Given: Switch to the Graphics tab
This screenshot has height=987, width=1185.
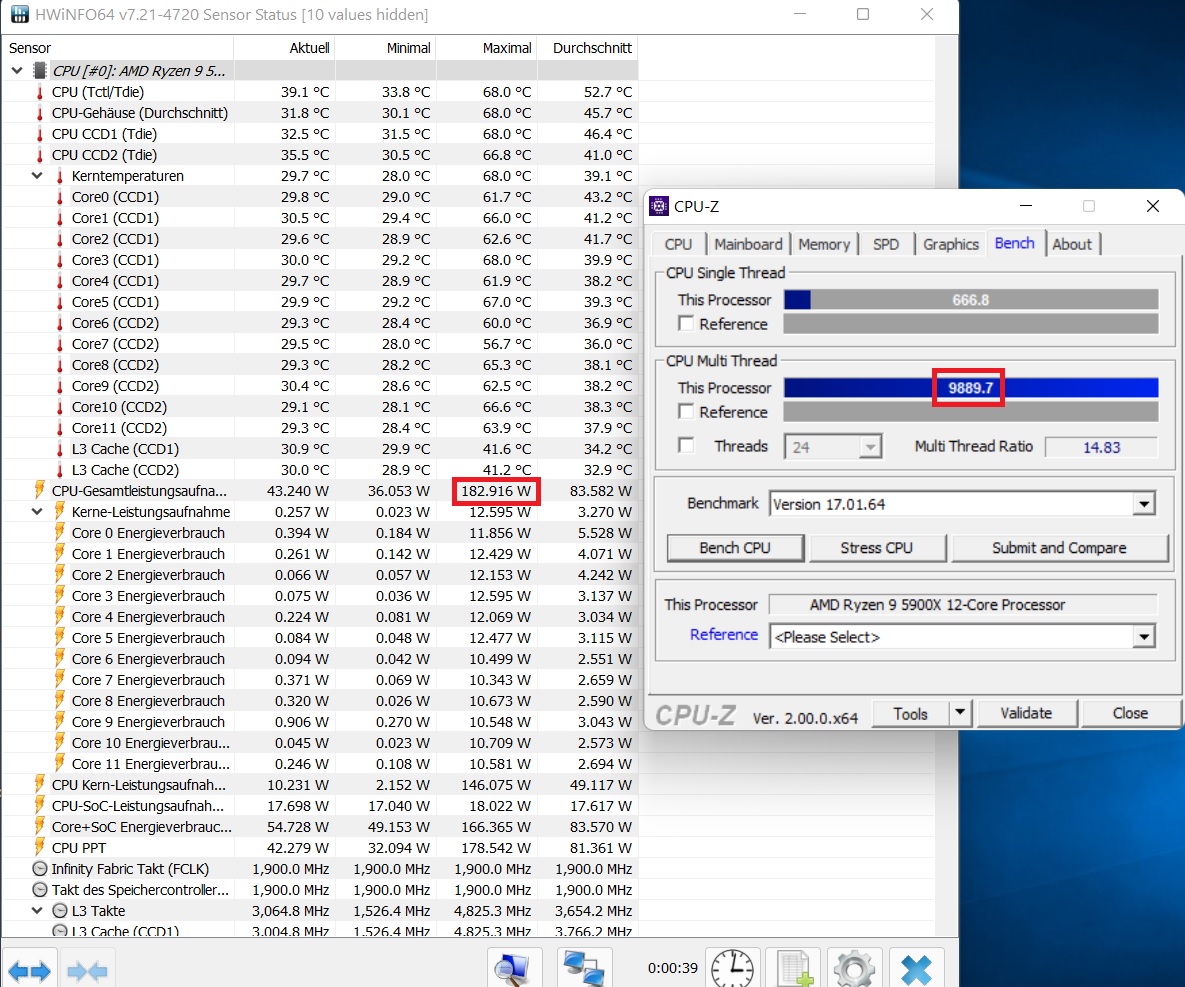Looking at the screenshot, I should tap(951, 245).
